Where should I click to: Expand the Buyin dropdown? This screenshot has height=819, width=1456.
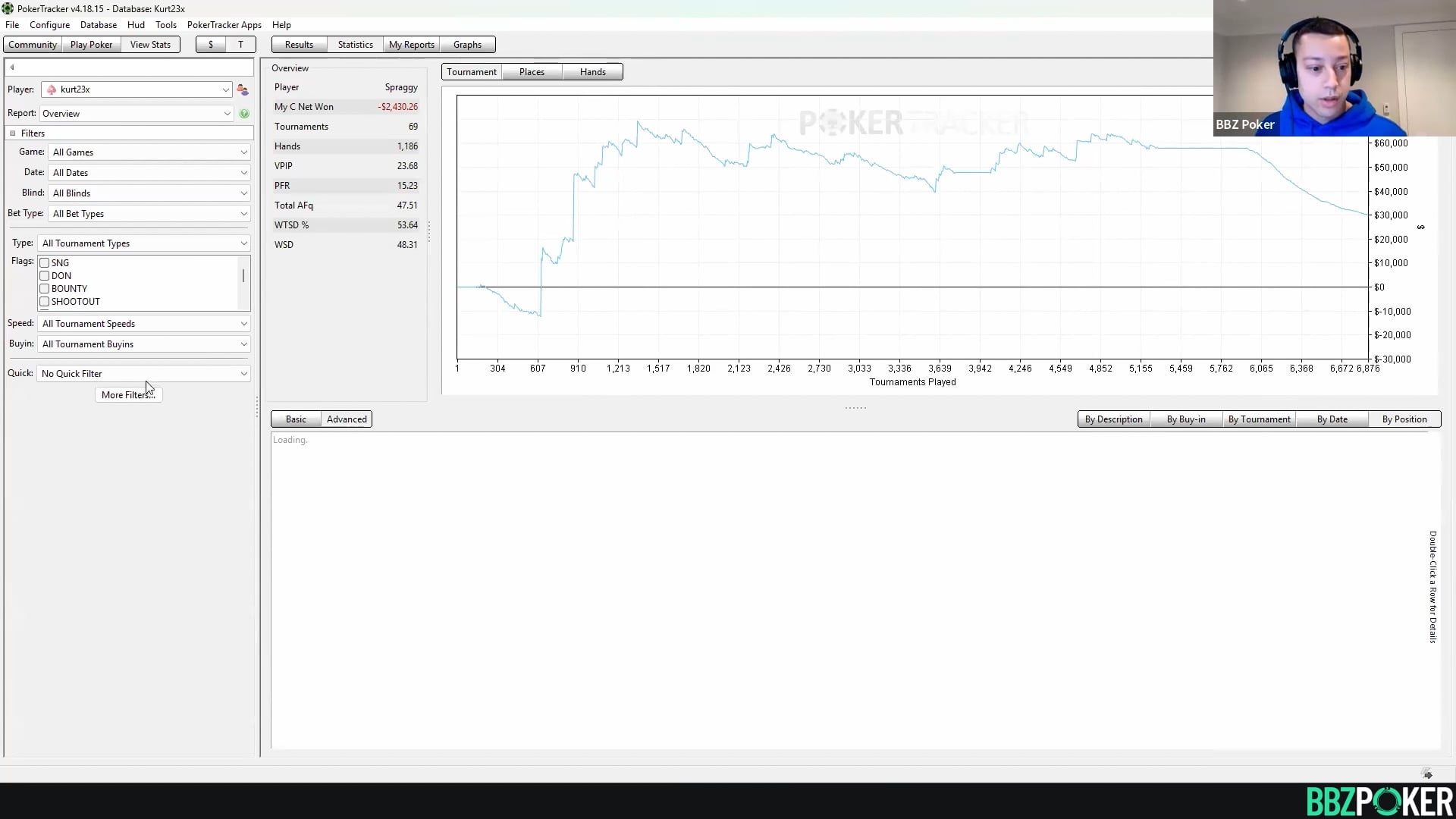pyautogui.click(x=144, y=344)
